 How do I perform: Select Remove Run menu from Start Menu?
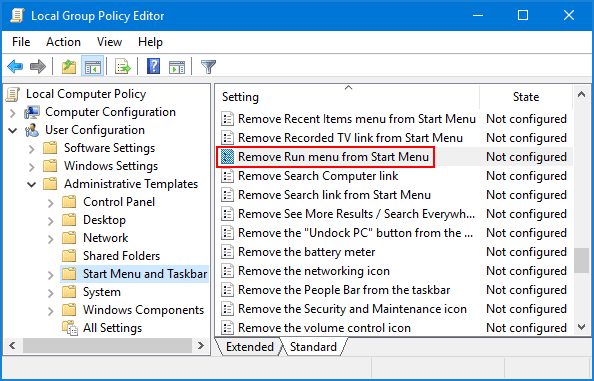pyautogui.click(x=333, y=157)
